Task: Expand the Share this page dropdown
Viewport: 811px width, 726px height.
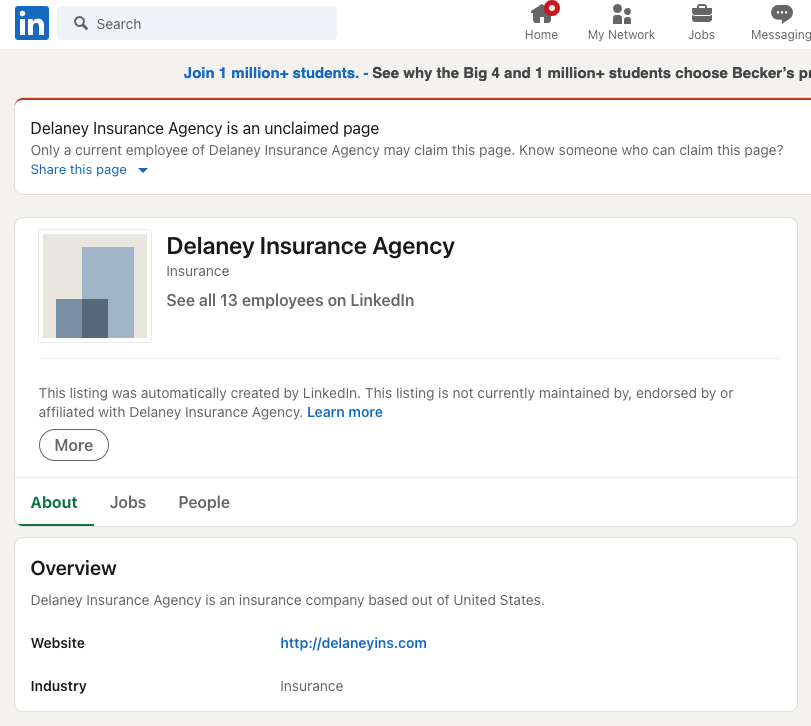Action: point(89,170)
